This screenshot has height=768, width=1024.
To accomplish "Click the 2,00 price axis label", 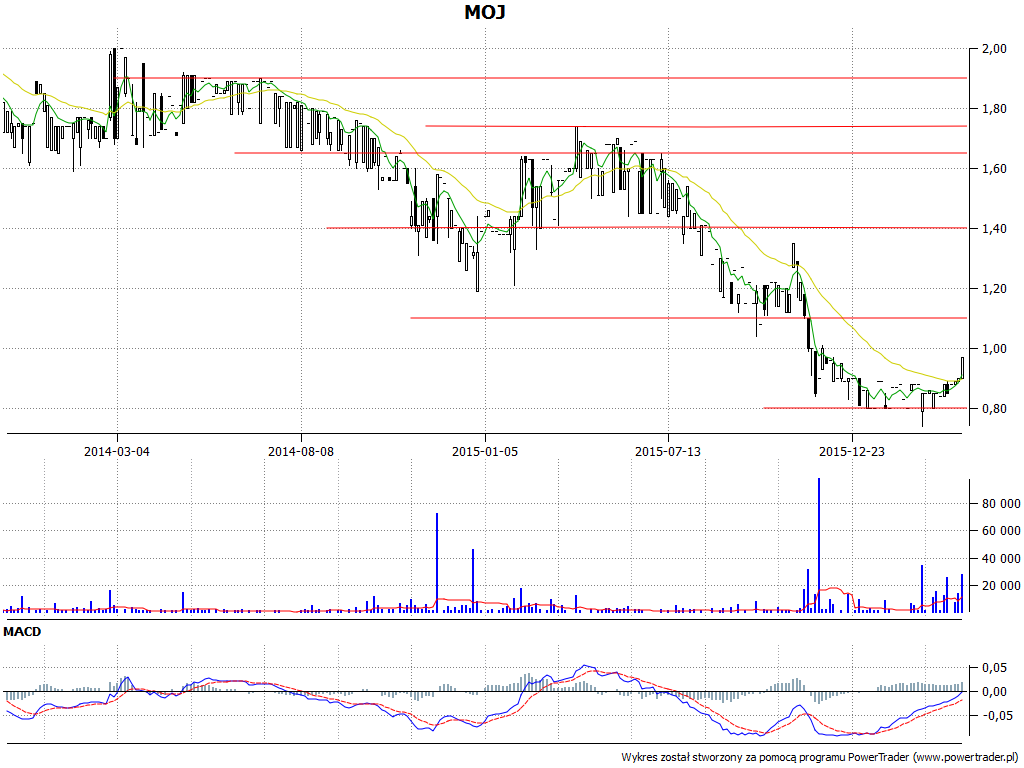I will (994, 49).
